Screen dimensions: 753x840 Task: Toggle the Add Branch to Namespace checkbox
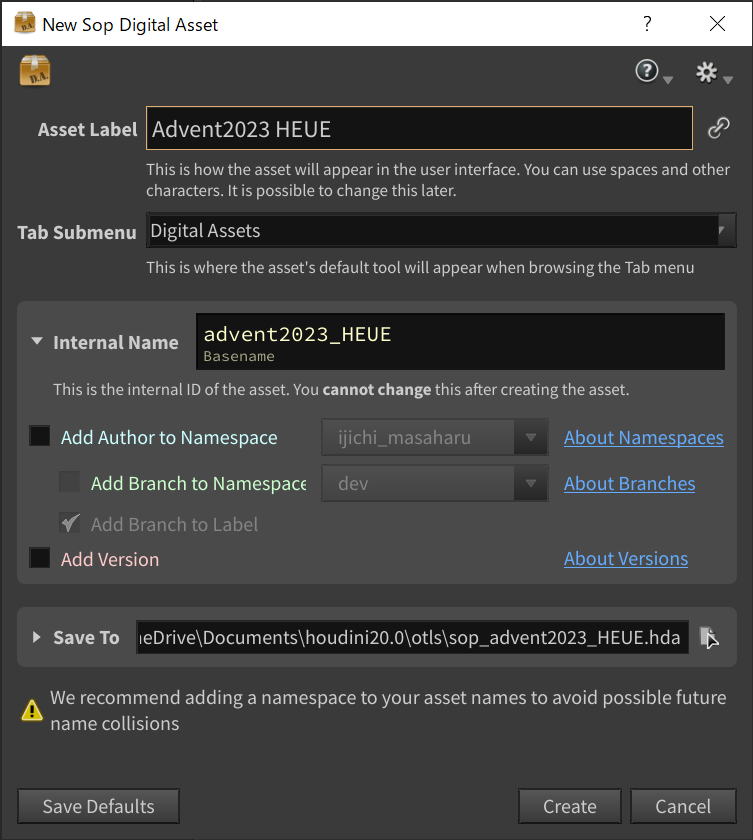70,483
